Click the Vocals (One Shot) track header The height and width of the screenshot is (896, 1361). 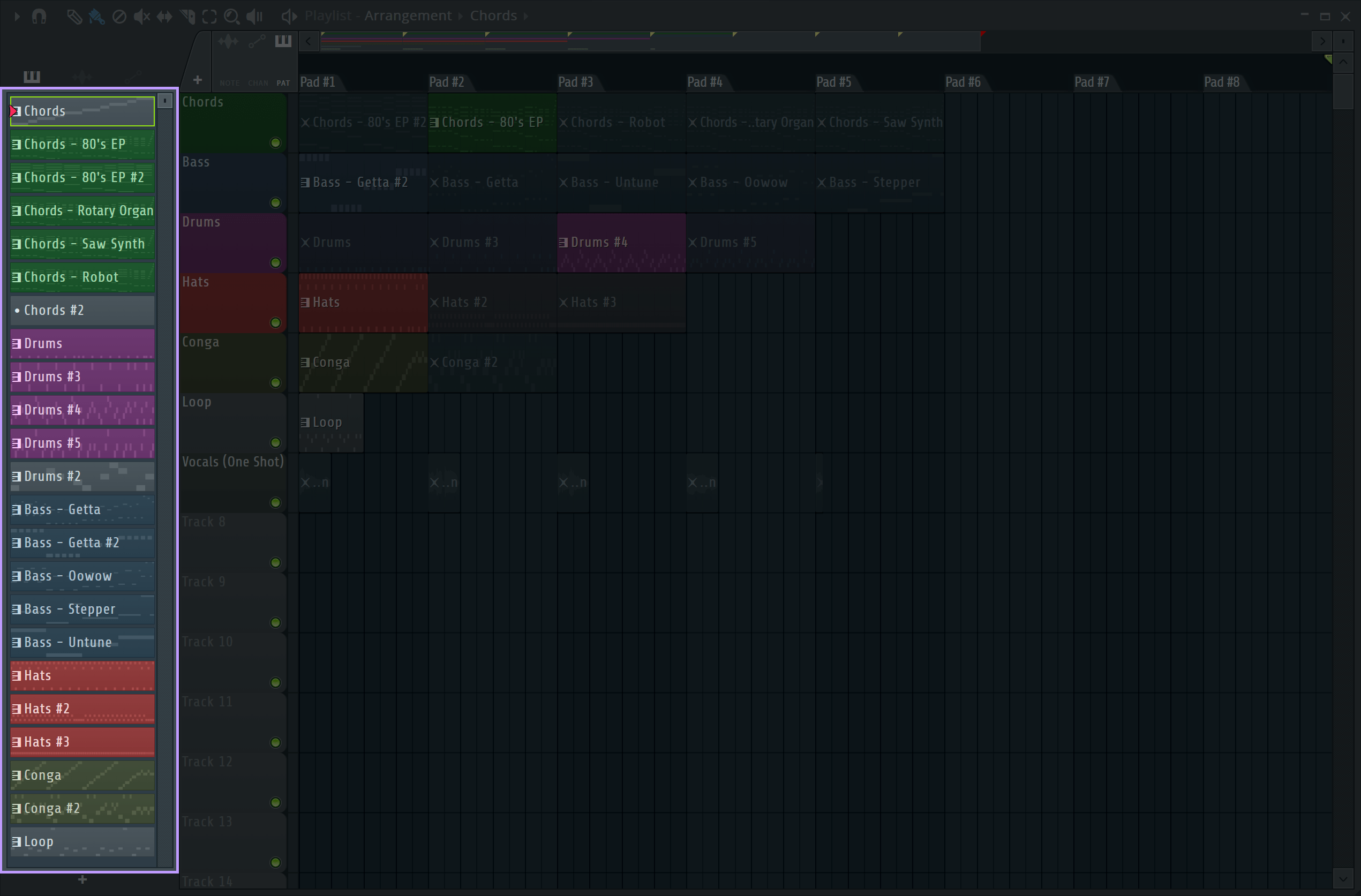(x=234, y=482)
